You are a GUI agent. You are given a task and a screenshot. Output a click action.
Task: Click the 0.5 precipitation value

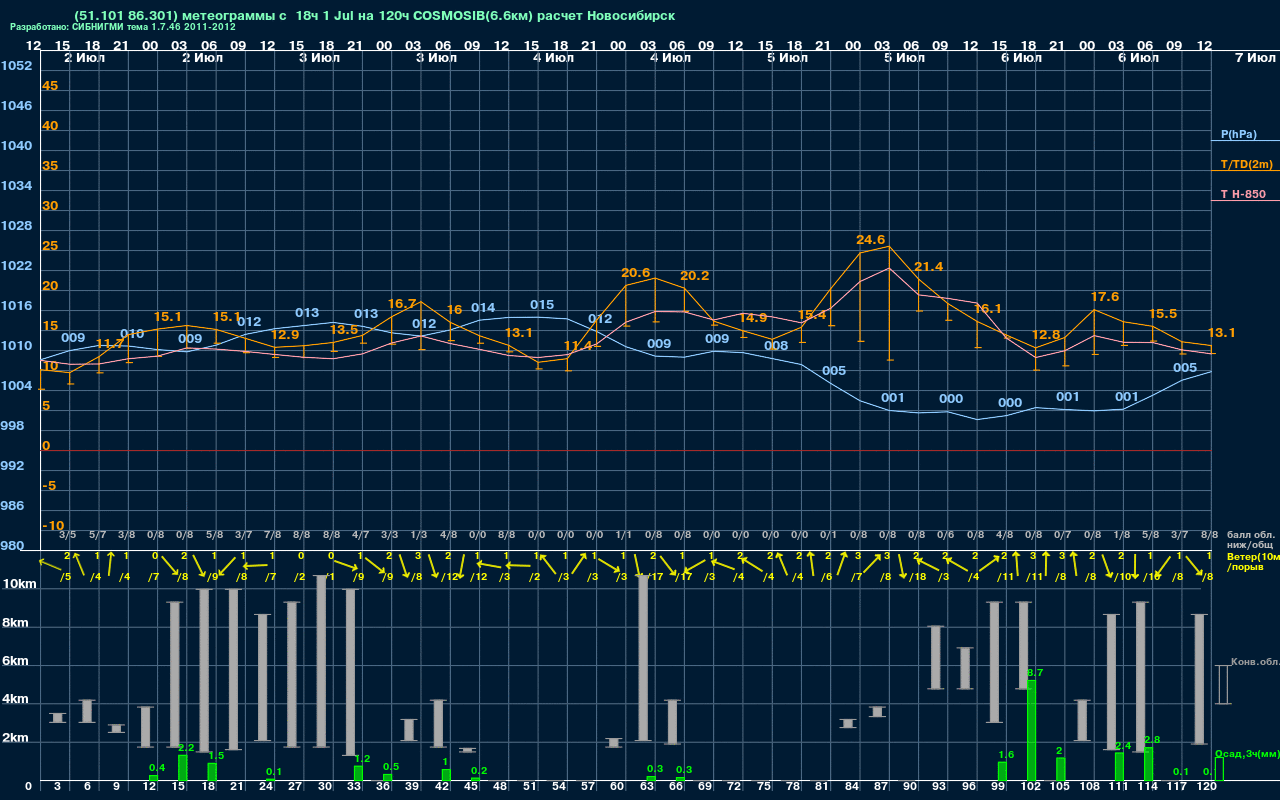point(391,767)
